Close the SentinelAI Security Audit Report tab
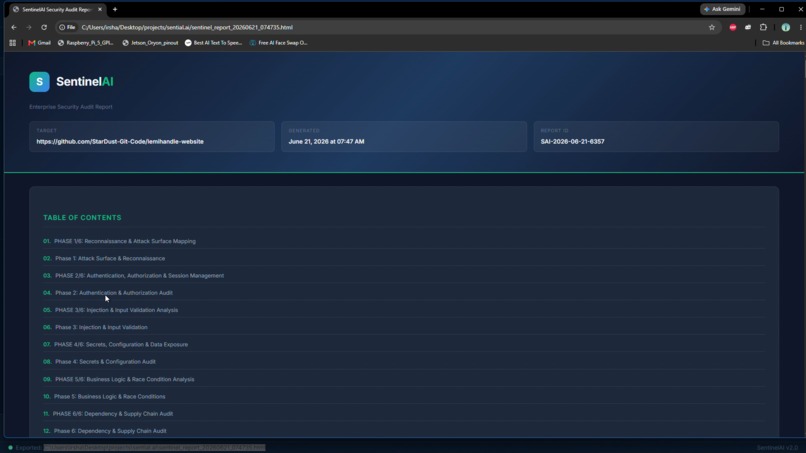The image size is (806, 453). click(100, 9)
